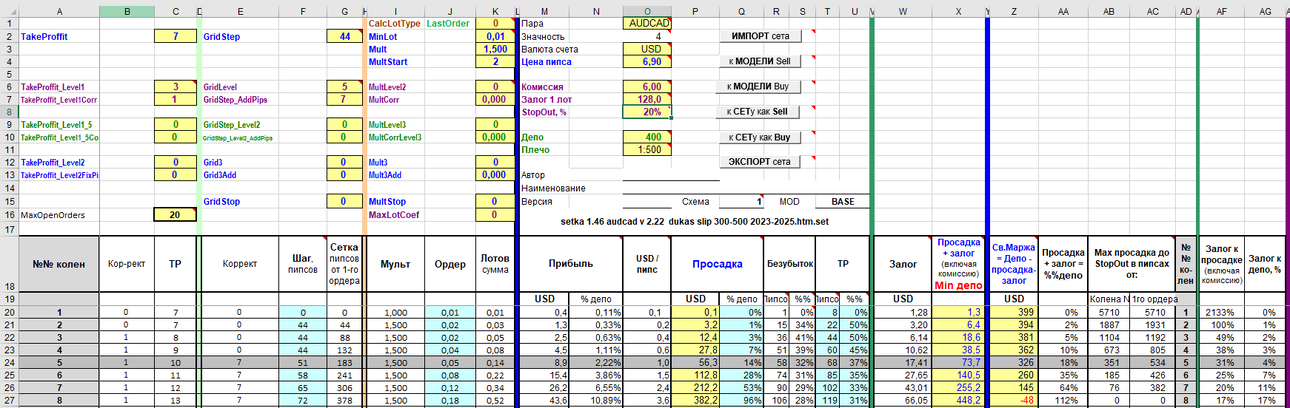Select column header X

click(x=958, y=10)
